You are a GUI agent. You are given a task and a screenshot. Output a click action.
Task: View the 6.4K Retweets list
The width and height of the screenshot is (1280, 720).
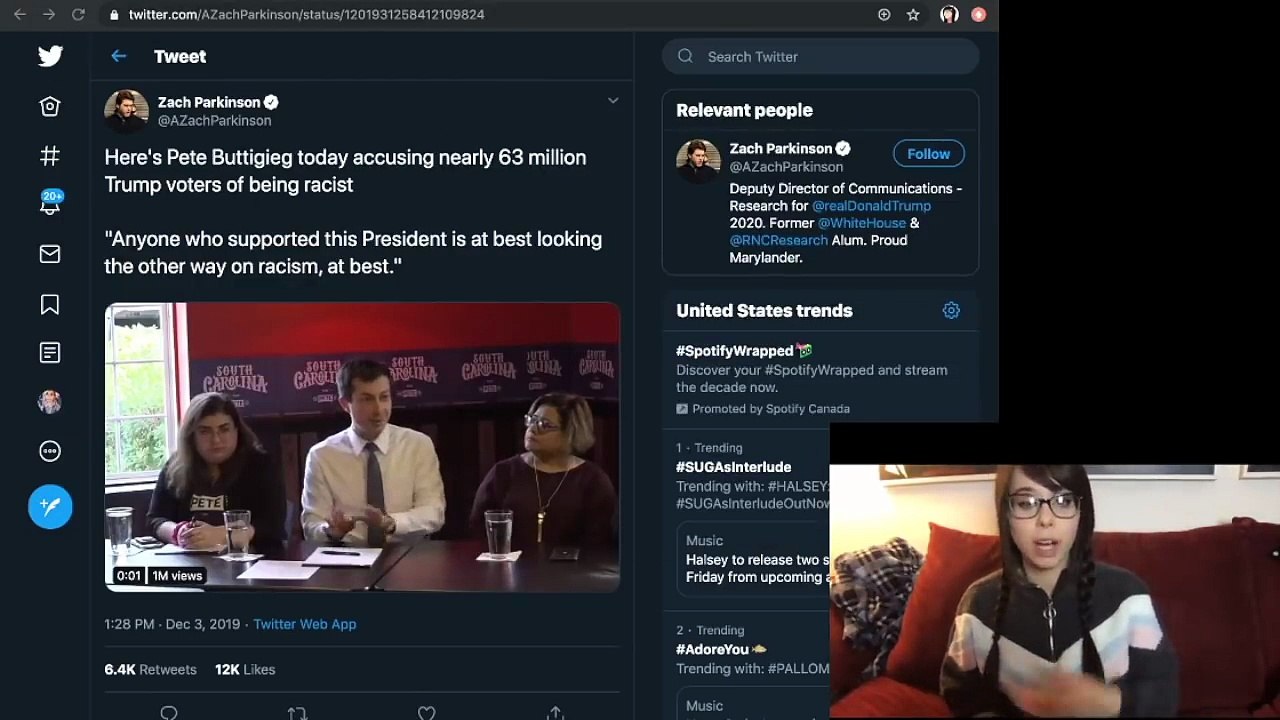(151, 669)
